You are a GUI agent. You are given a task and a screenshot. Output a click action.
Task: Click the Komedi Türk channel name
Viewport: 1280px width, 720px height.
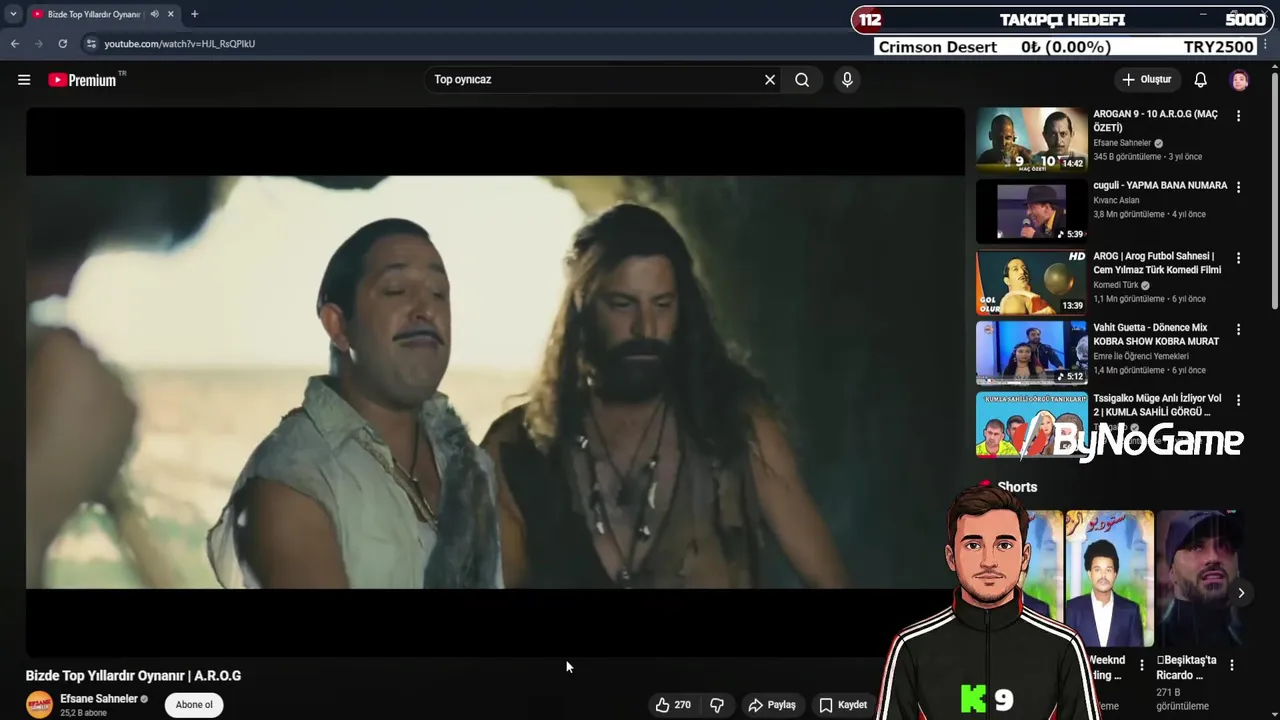[x=1116, y=285]
